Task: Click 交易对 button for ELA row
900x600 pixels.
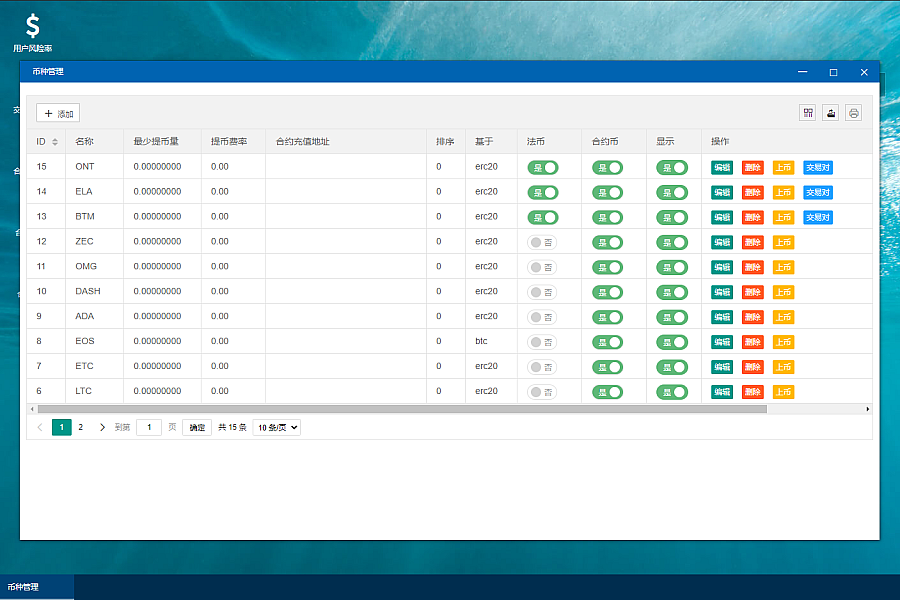Action: (818, 192)
